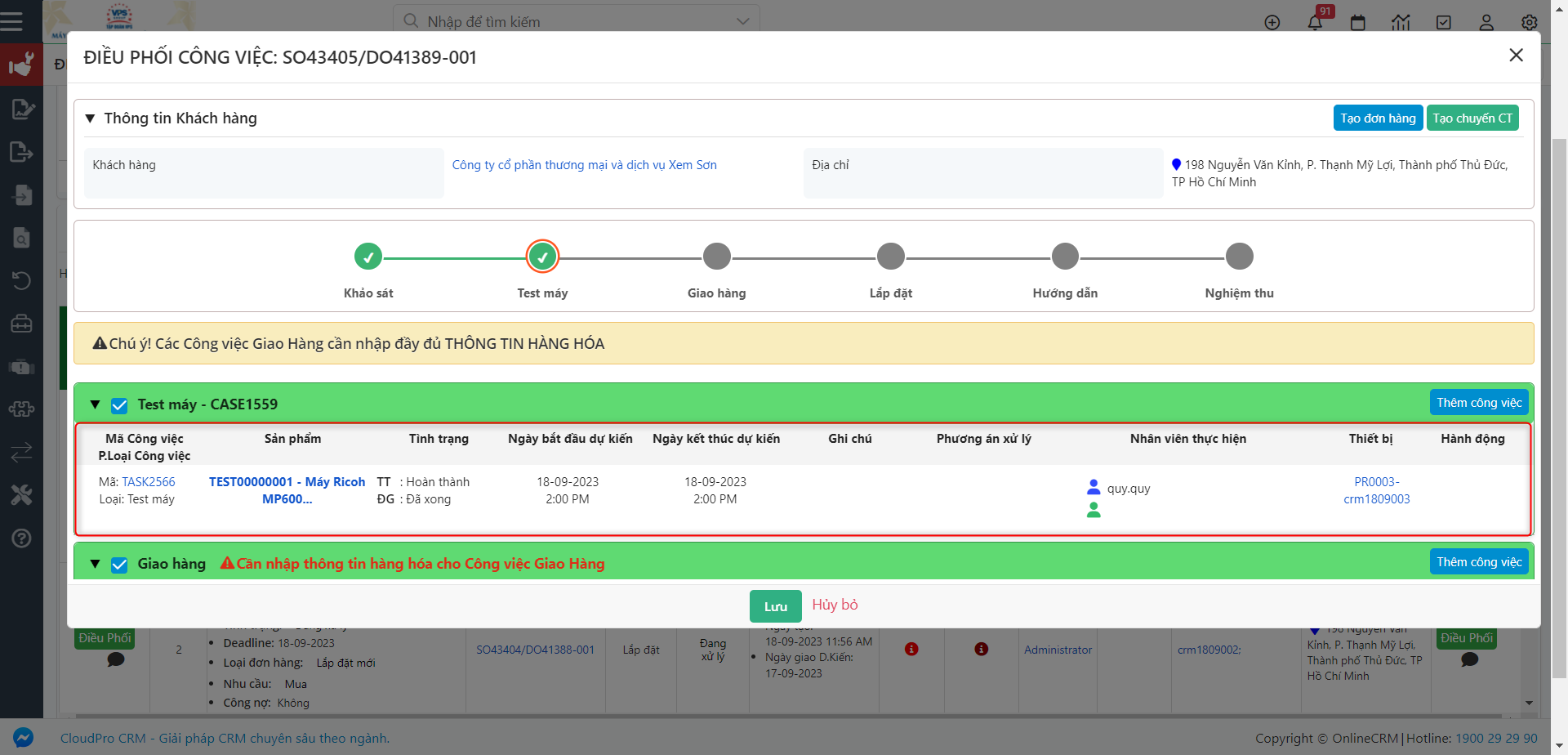Open the search box dropdown arrow
Viewport: 1568px width, 755px height.
742,21
